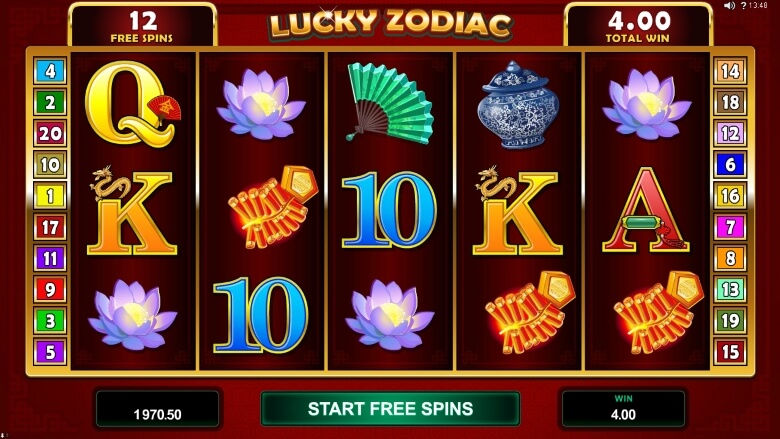Screen dimensions: 780x439
Task: Click the blue 10 in the middle reel
Action: click(x=390, y=210)
